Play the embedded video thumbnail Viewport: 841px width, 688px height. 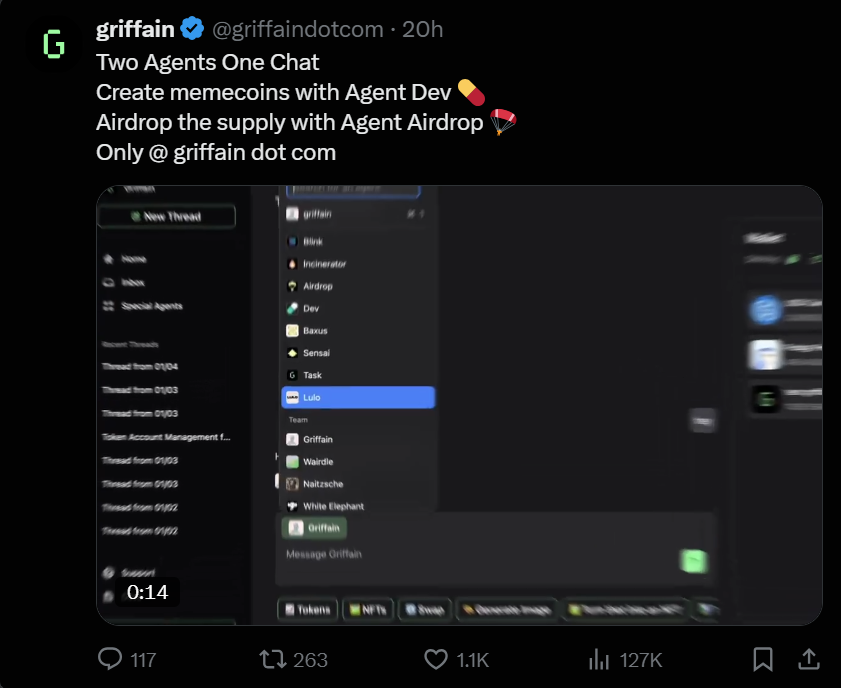point(459,405)
